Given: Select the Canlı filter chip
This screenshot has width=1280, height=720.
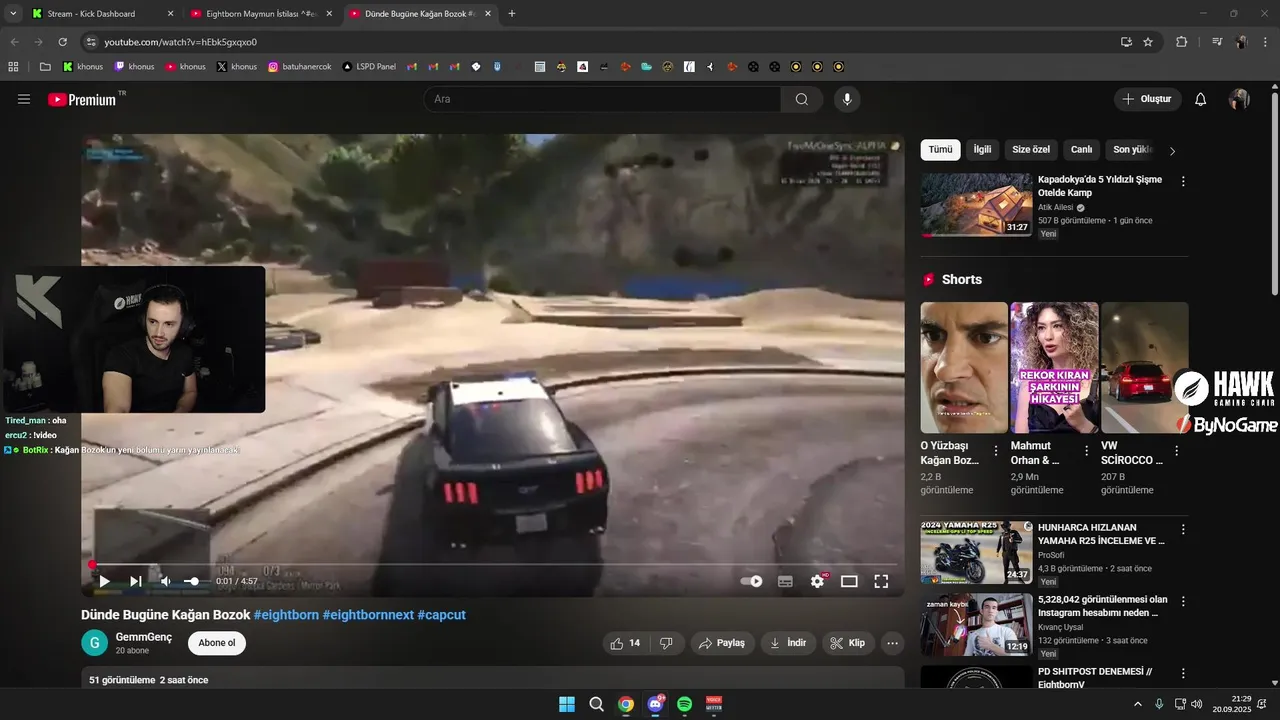Looking at the screenshot, I should tap(1082, 150).
